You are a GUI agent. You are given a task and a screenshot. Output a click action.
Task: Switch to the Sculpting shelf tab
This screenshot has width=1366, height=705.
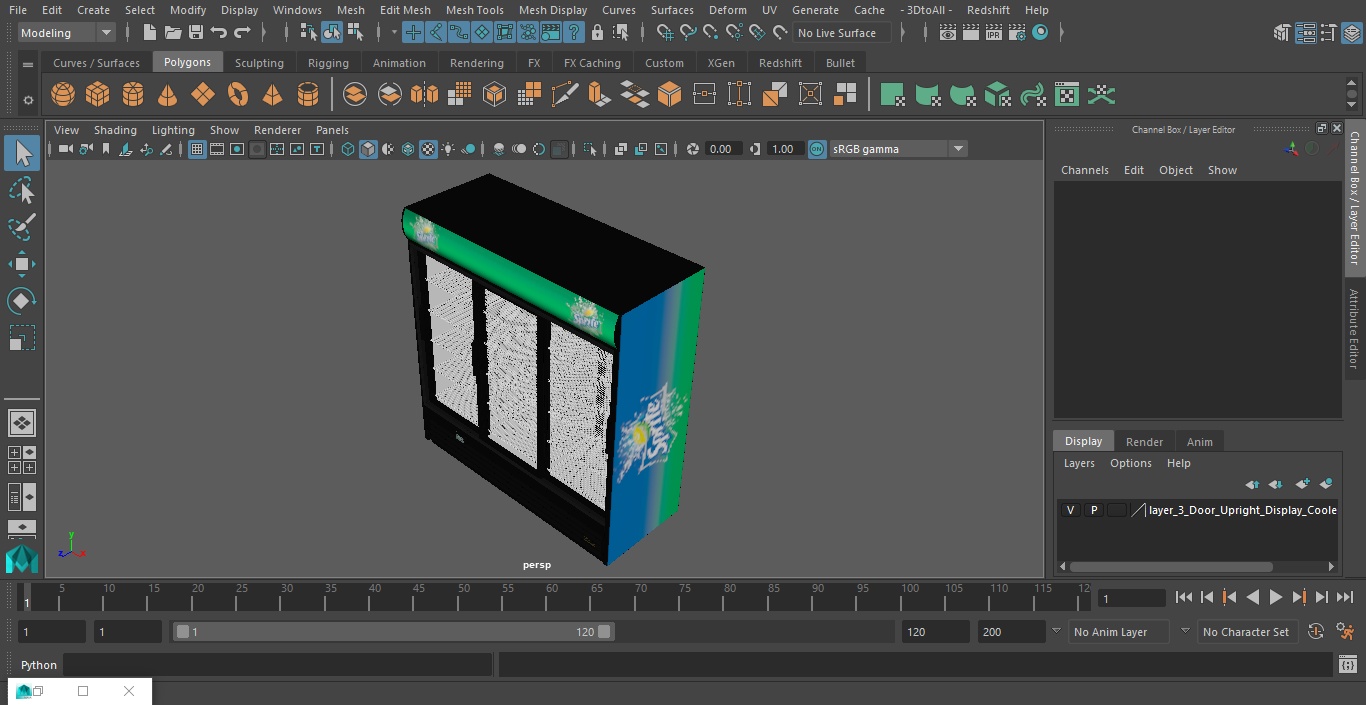259,63
